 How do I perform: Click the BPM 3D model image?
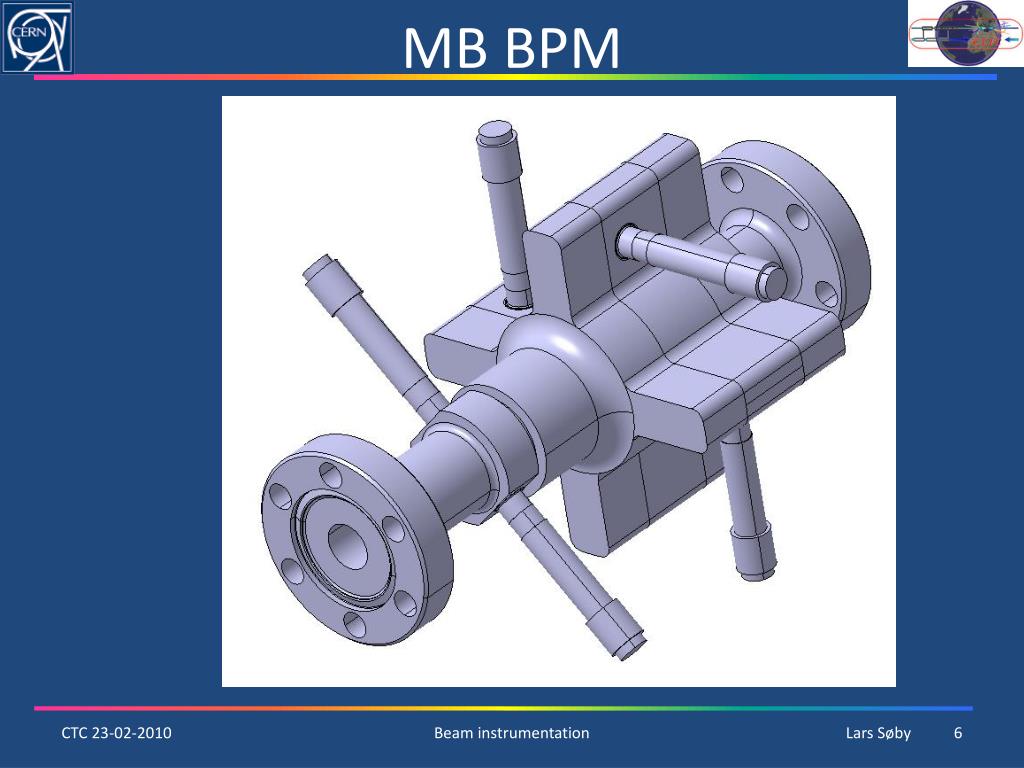pos(558,391)
